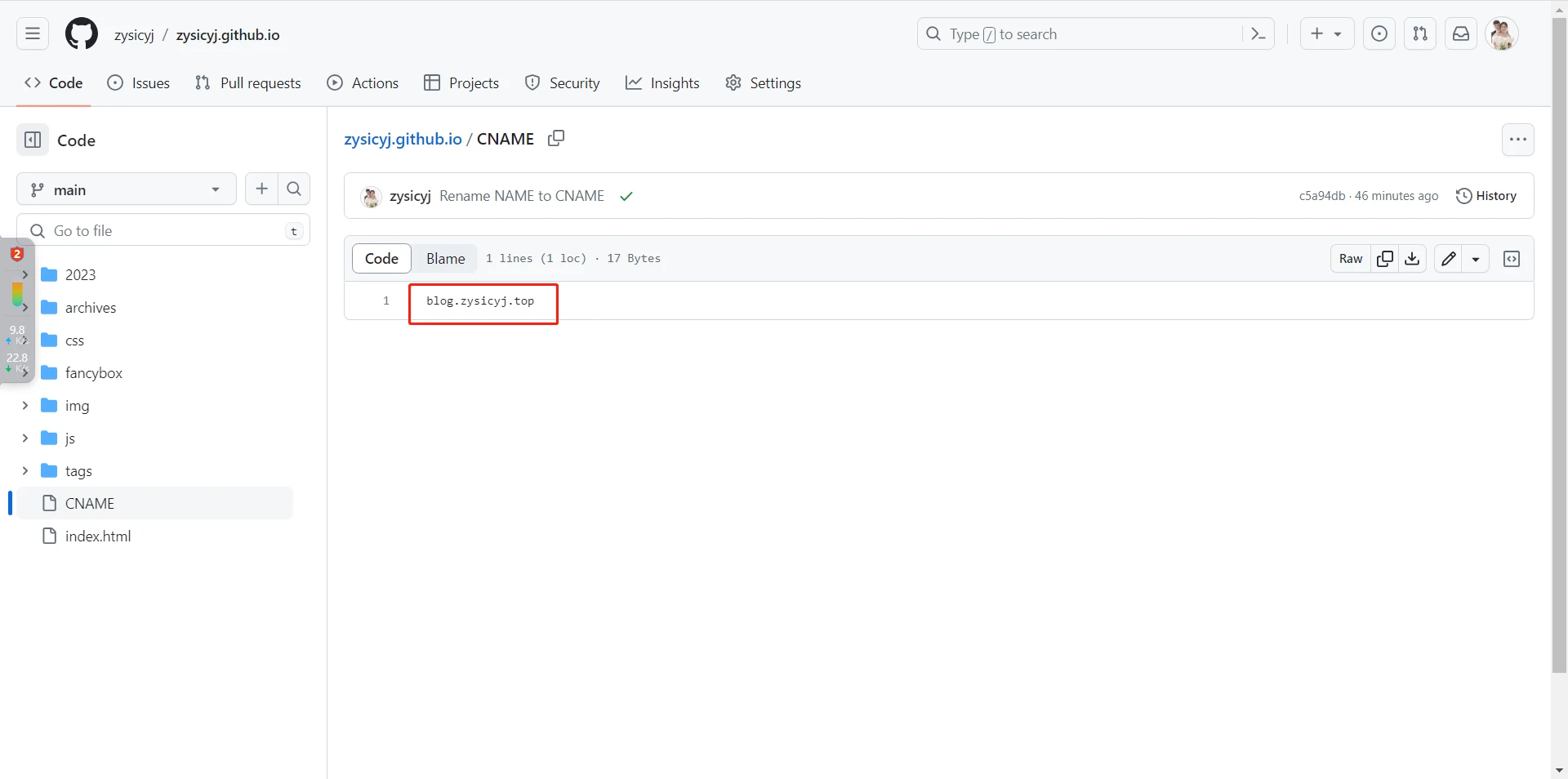The image size is (1568, 779).
Task: Open the Issues tab
Action: 139,83
